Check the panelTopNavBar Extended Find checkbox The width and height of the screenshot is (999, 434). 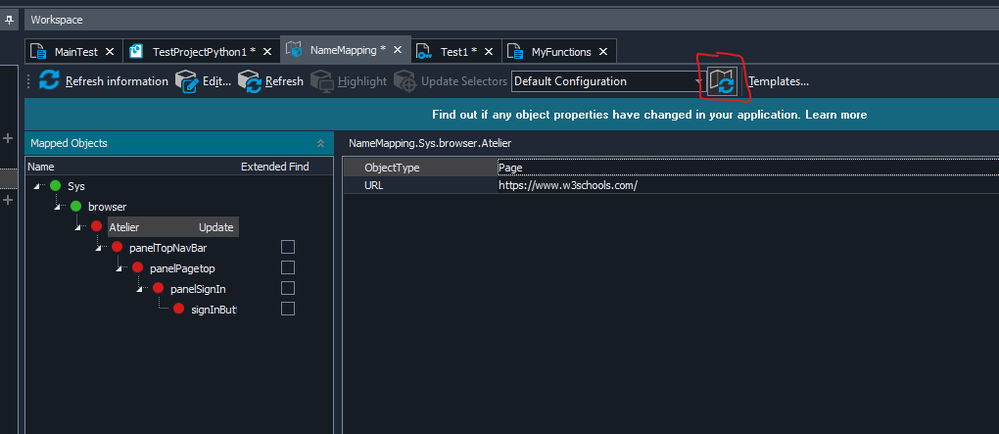coord(288,247)
